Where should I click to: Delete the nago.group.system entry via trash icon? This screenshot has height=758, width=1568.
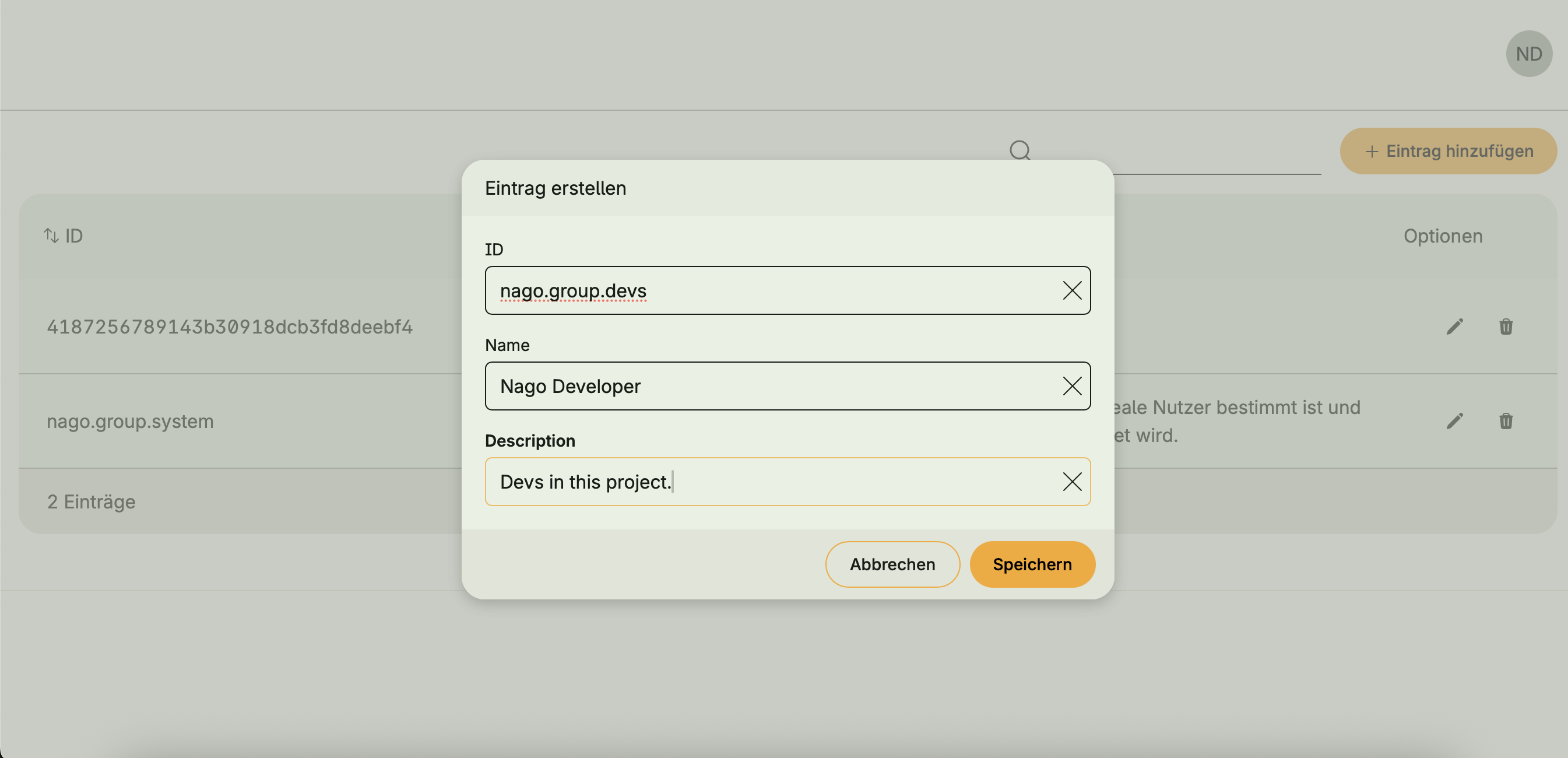pos(1505,422)
